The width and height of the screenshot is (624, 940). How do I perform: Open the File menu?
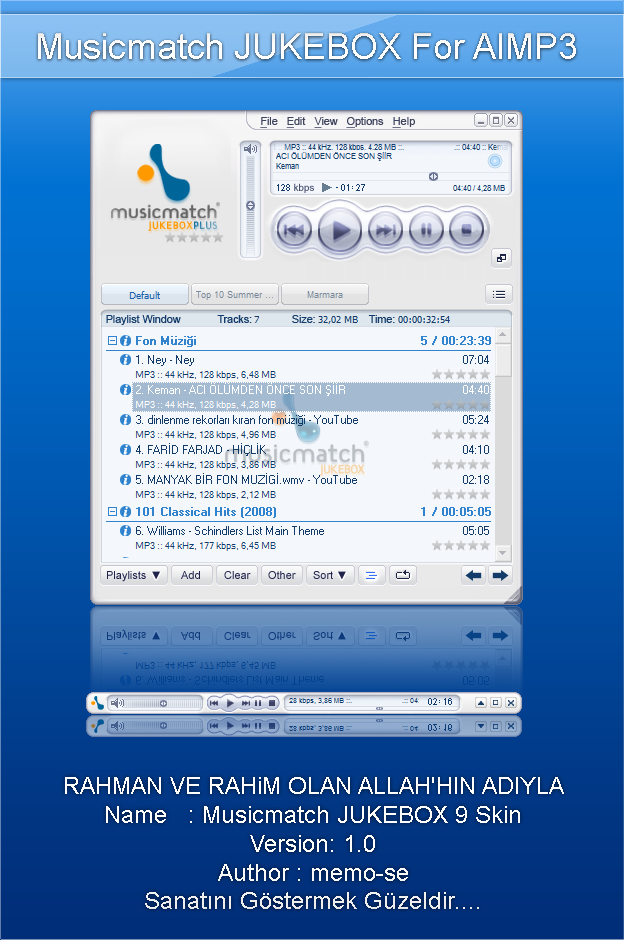coord(269,121)
